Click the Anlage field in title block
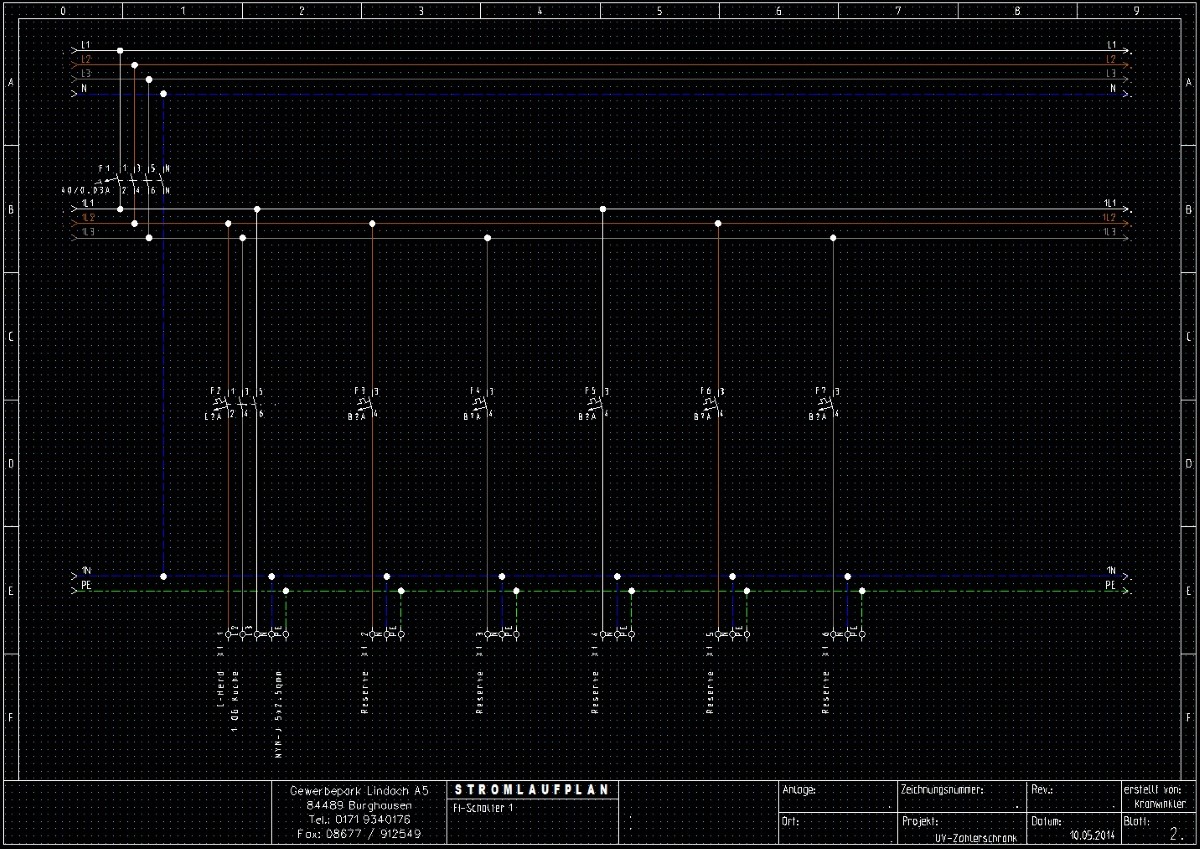The image size is (1200, 849). [837, 796]
